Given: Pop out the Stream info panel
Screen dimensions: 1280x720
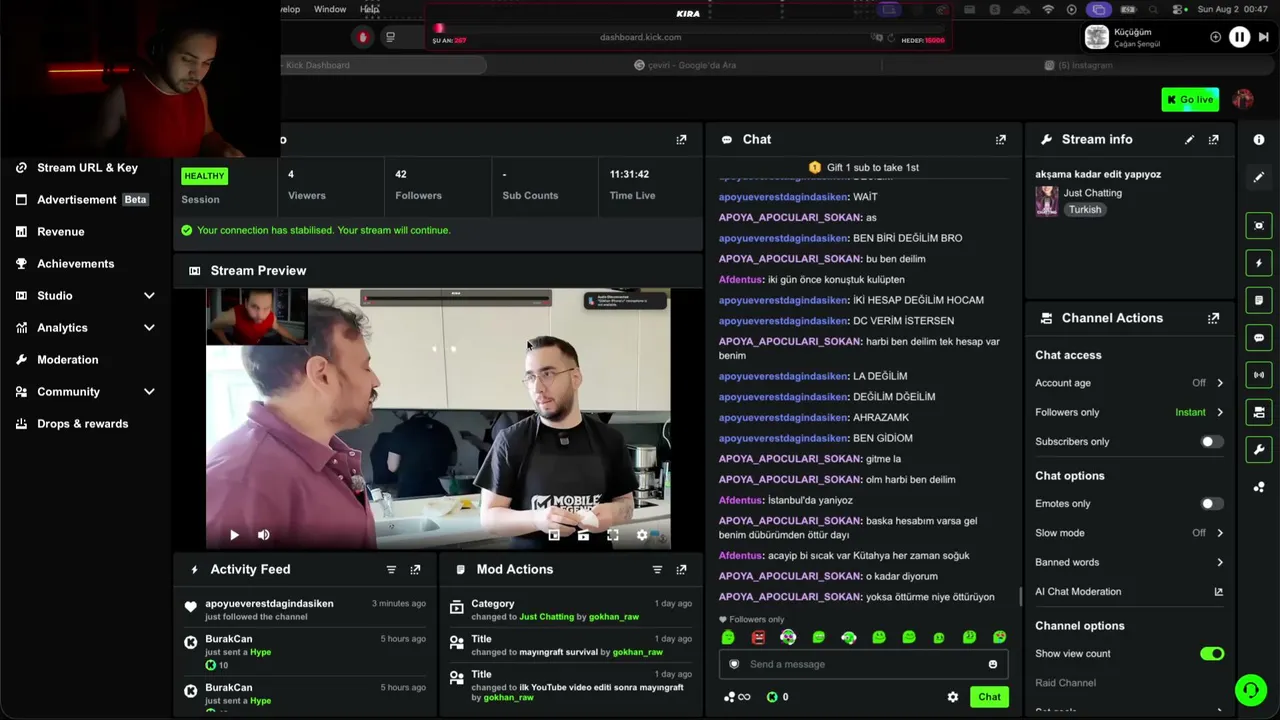Looking at the screenshot, I should coord(1214,140).
